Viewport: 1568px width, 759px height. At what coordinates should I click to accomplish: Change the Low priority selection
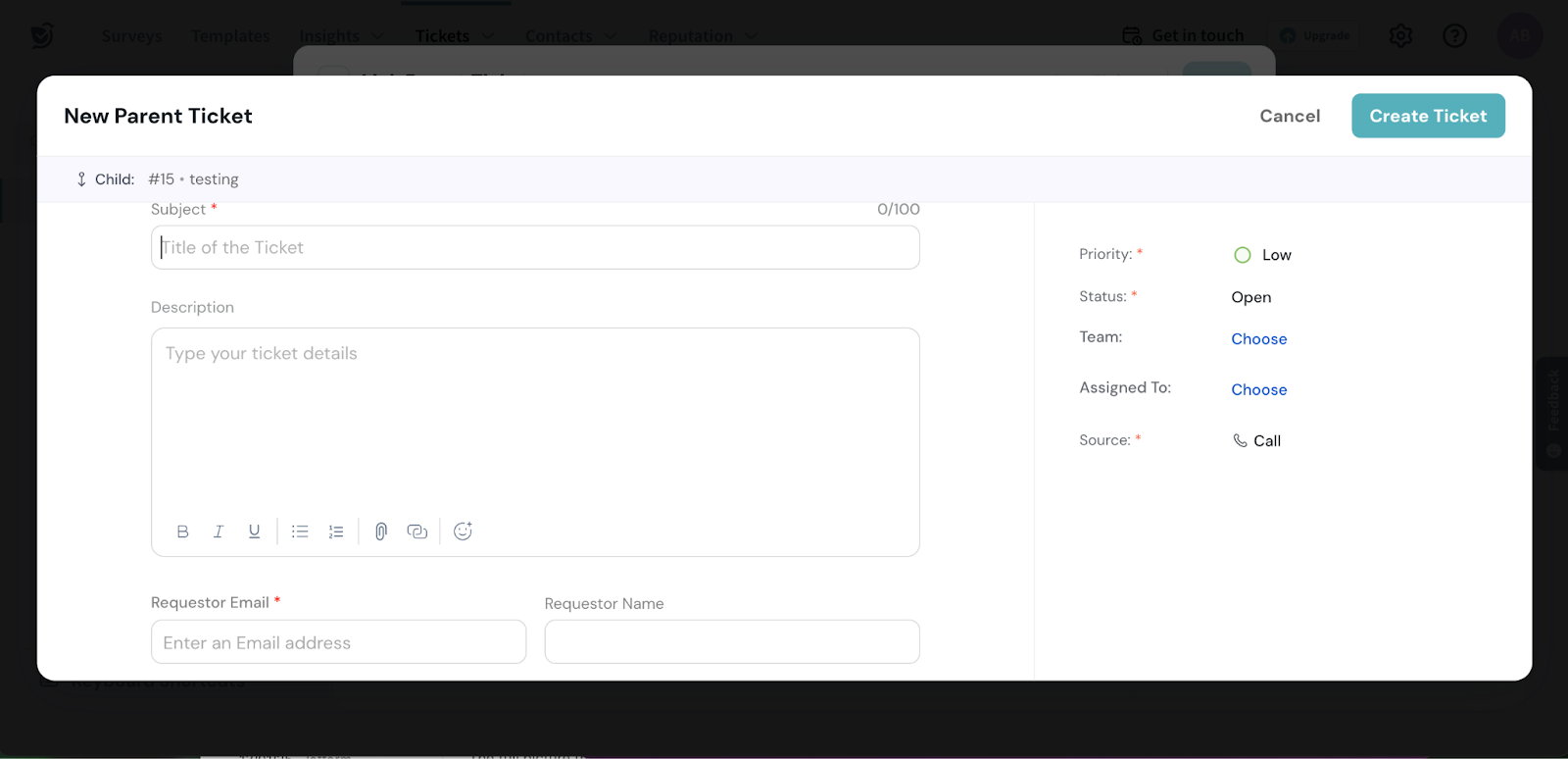(1262, 255)
